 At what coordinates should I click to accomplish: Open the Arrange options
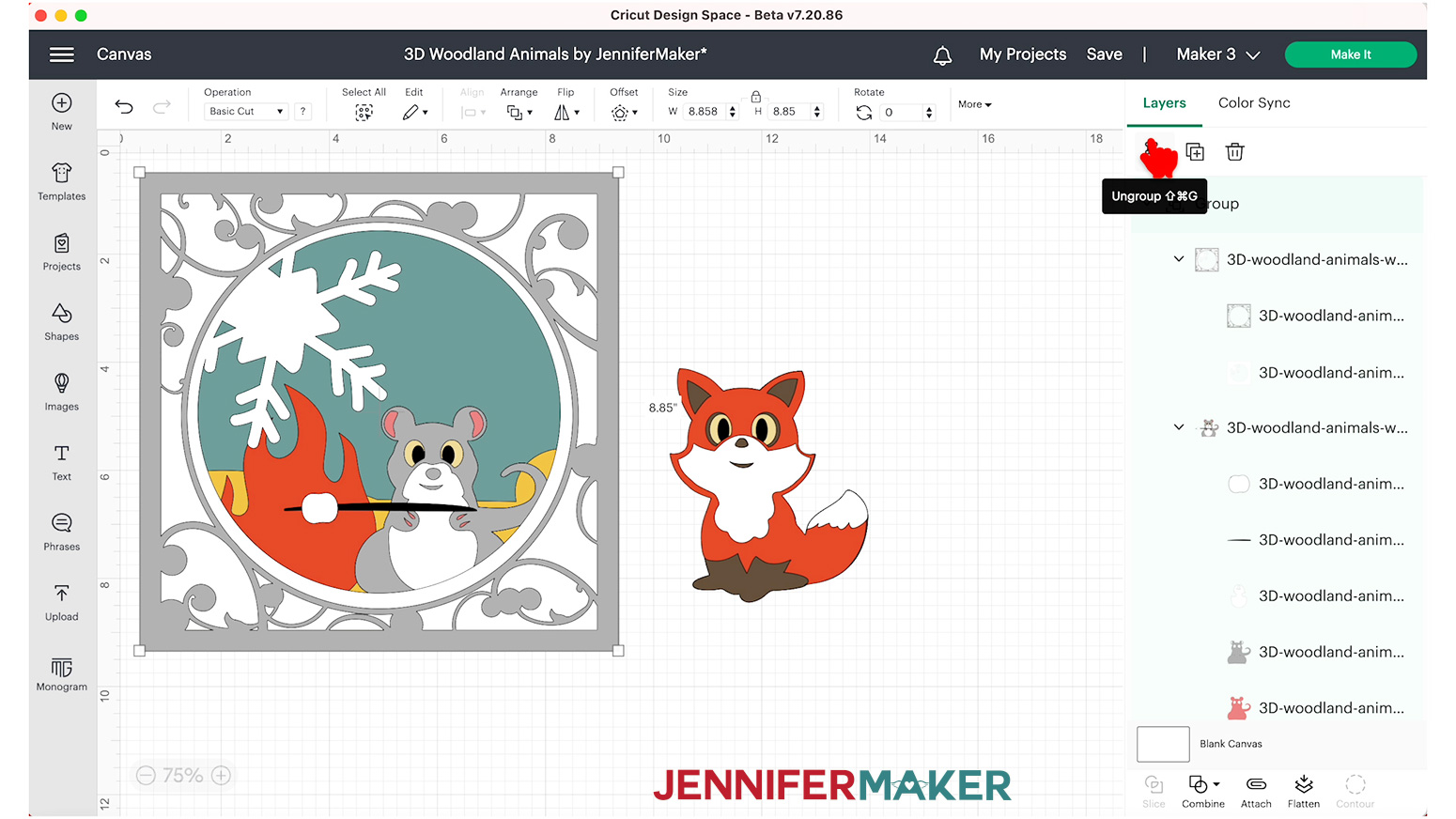[x=519, y=112]
